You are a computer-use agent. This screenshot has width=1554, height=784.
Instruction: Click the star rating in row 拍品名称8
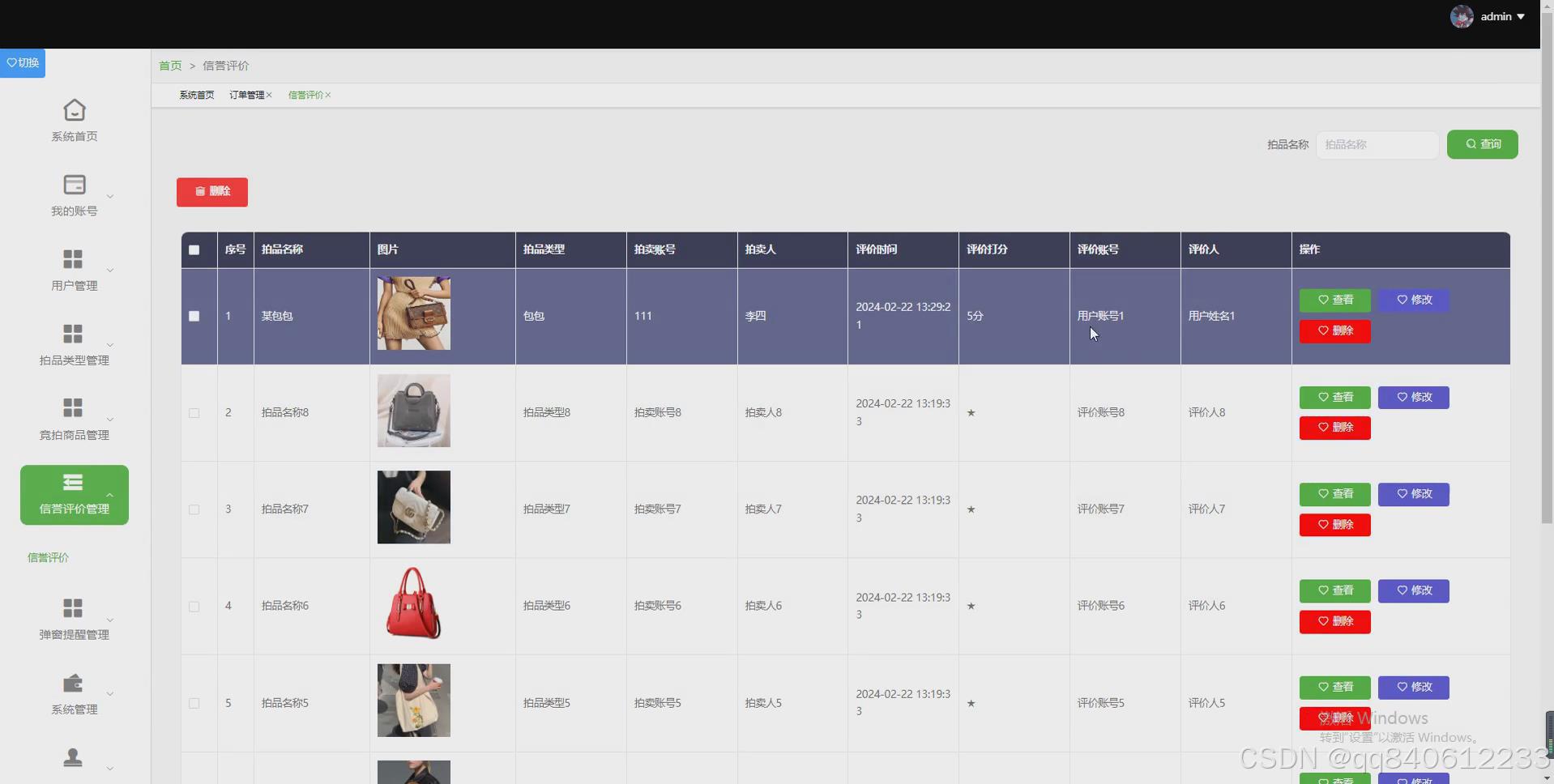coord(971,413)
